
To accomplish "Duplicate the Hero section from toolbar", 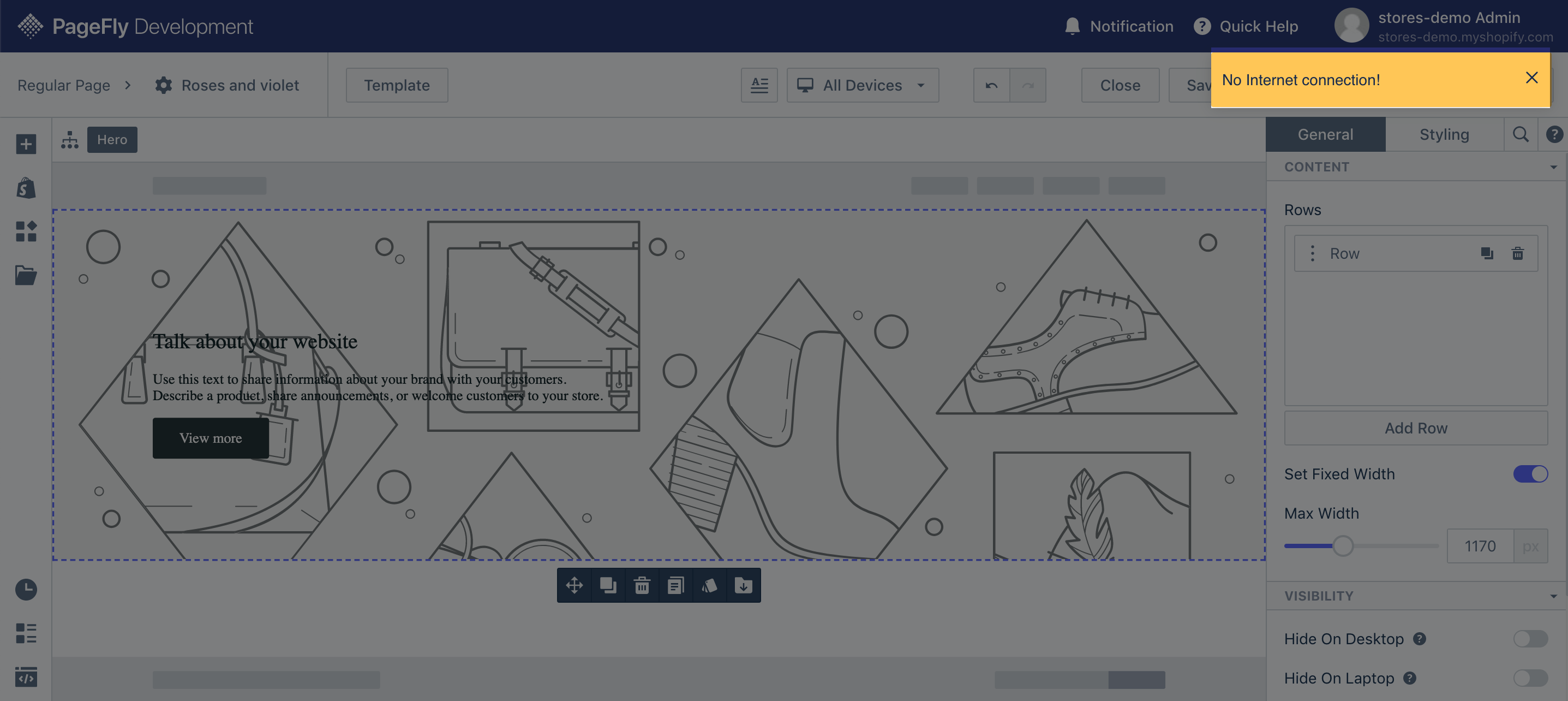I will [x=608, y=585].
